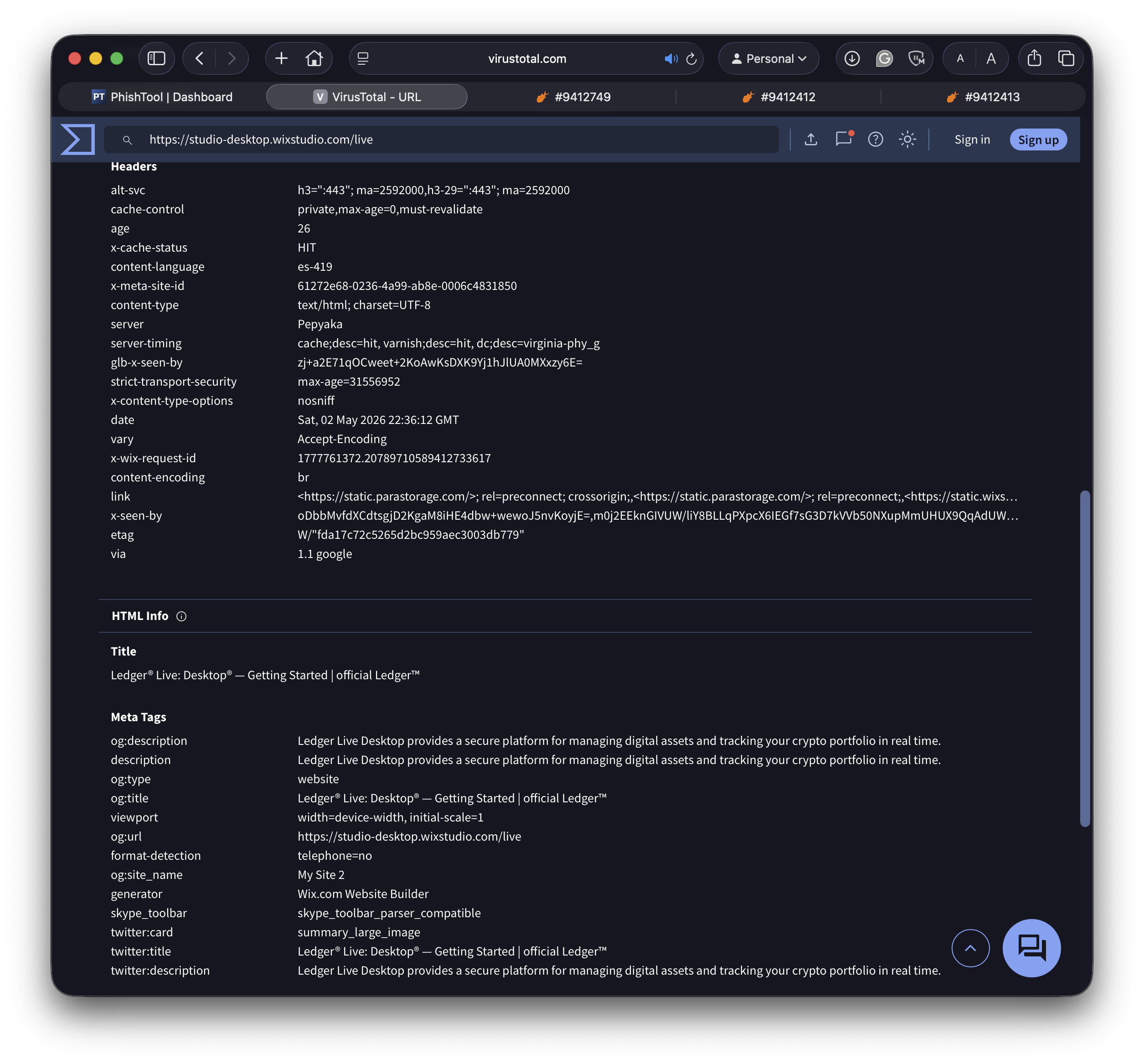Click the Sign up button
The height and width of the screenshot is (1064, 1144).
pos(1038,140)
